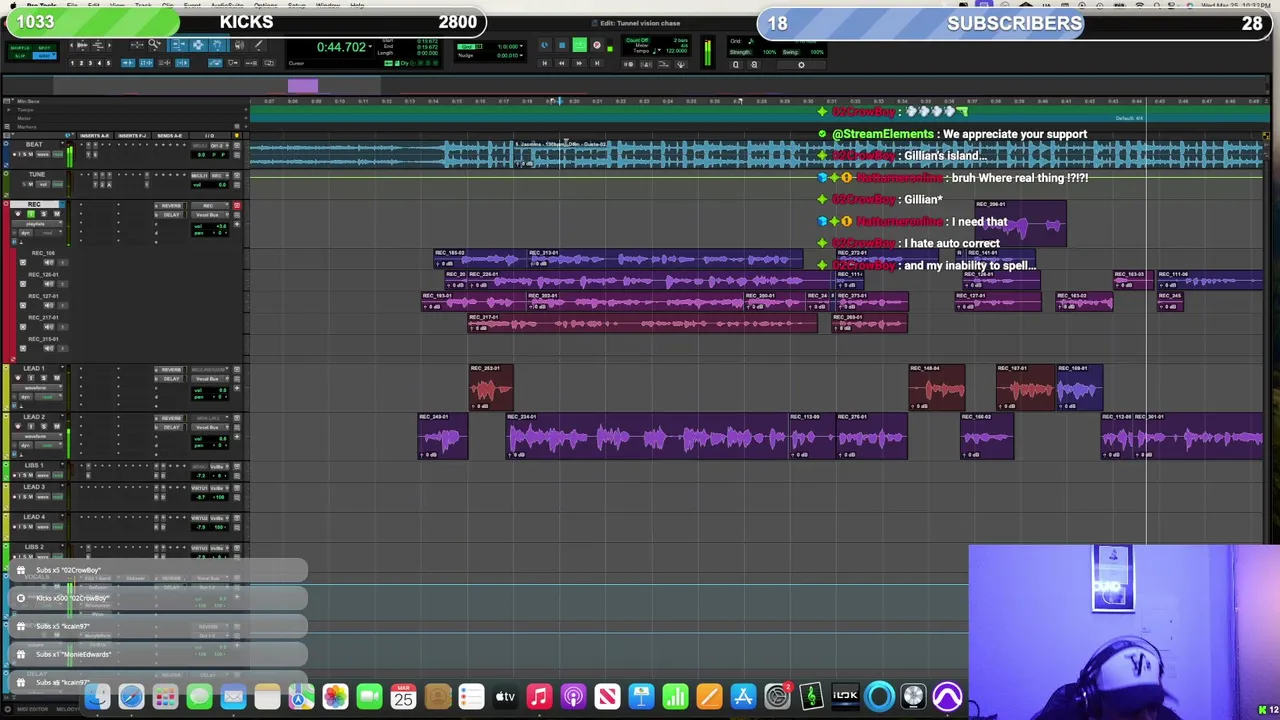1280x720 pixels.
Task: Open Calendar from the dock
Action: pos(403,697)
